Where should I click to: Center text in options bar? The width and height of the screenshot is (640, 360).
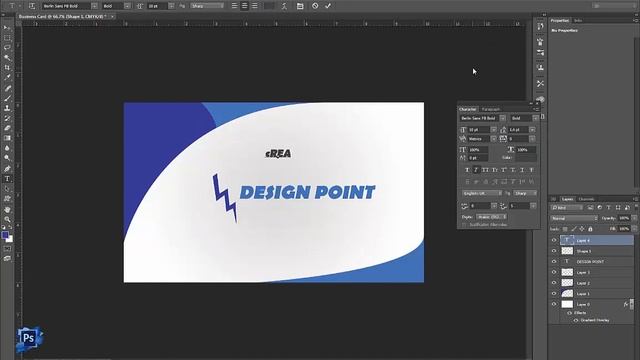[x=244, y=6]
